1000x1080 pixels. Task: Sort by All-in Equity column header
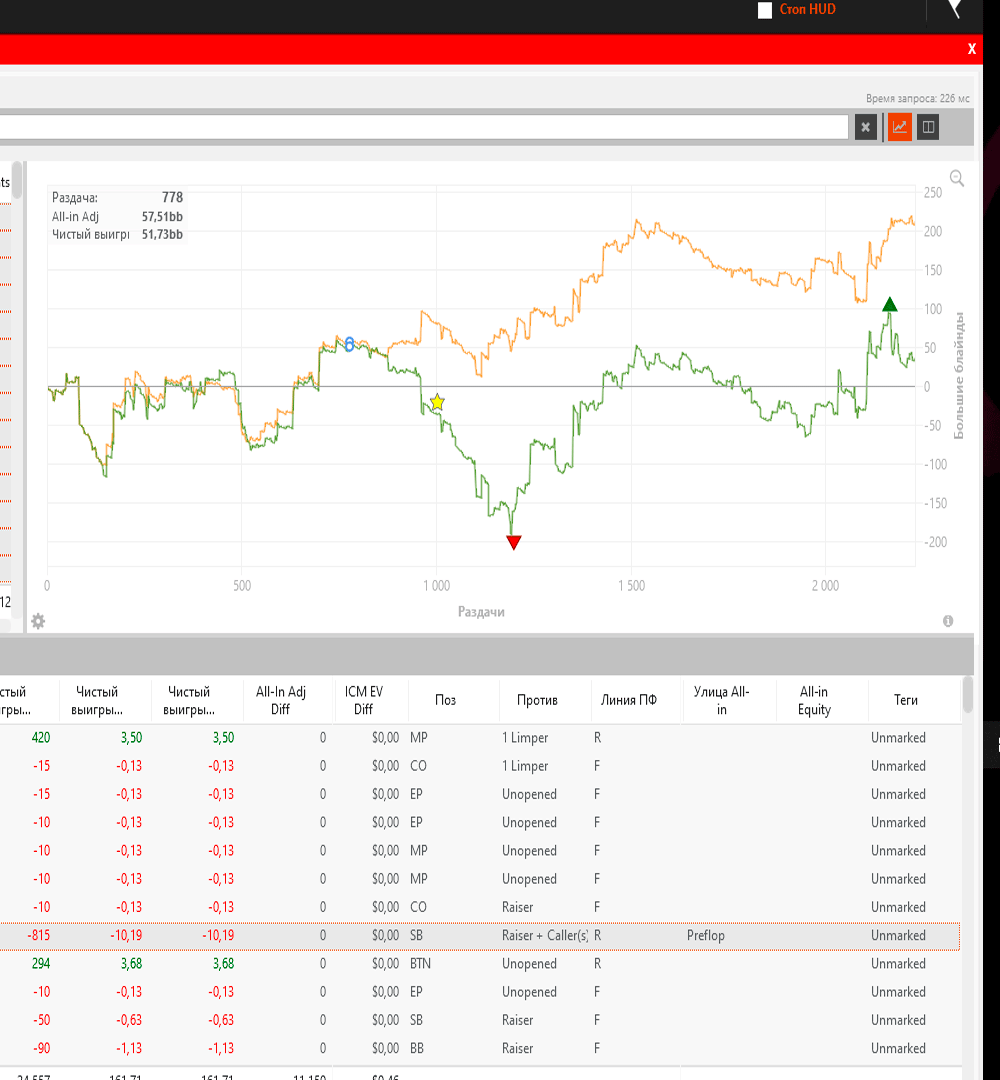point(814,700)
